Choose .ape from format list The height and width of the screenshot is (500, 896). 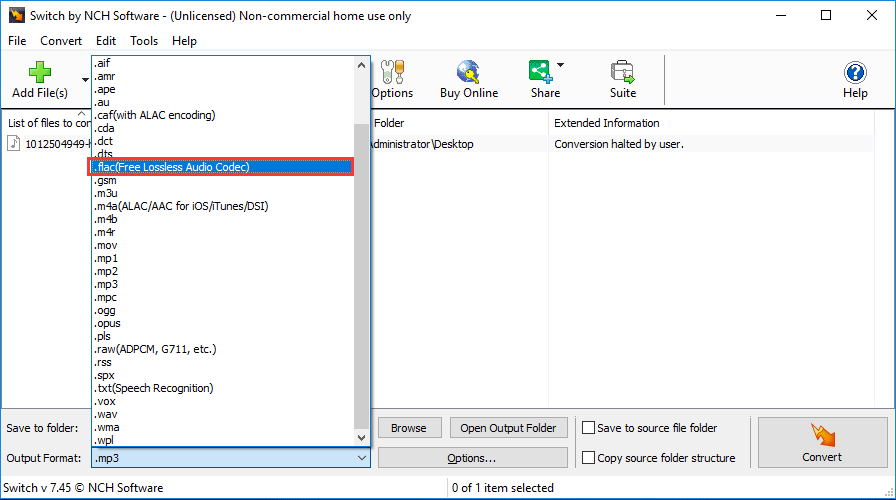223,89
